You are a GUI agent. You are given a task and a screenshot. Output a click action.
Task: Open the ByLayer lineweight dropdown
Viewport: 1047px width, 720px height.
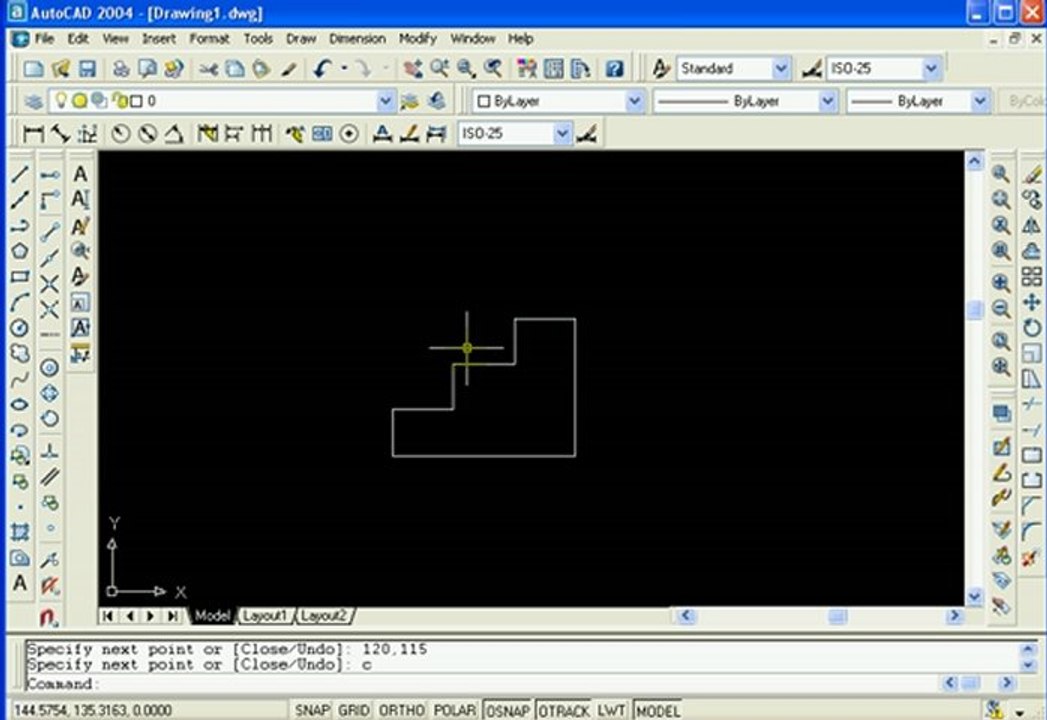[980, 102]
